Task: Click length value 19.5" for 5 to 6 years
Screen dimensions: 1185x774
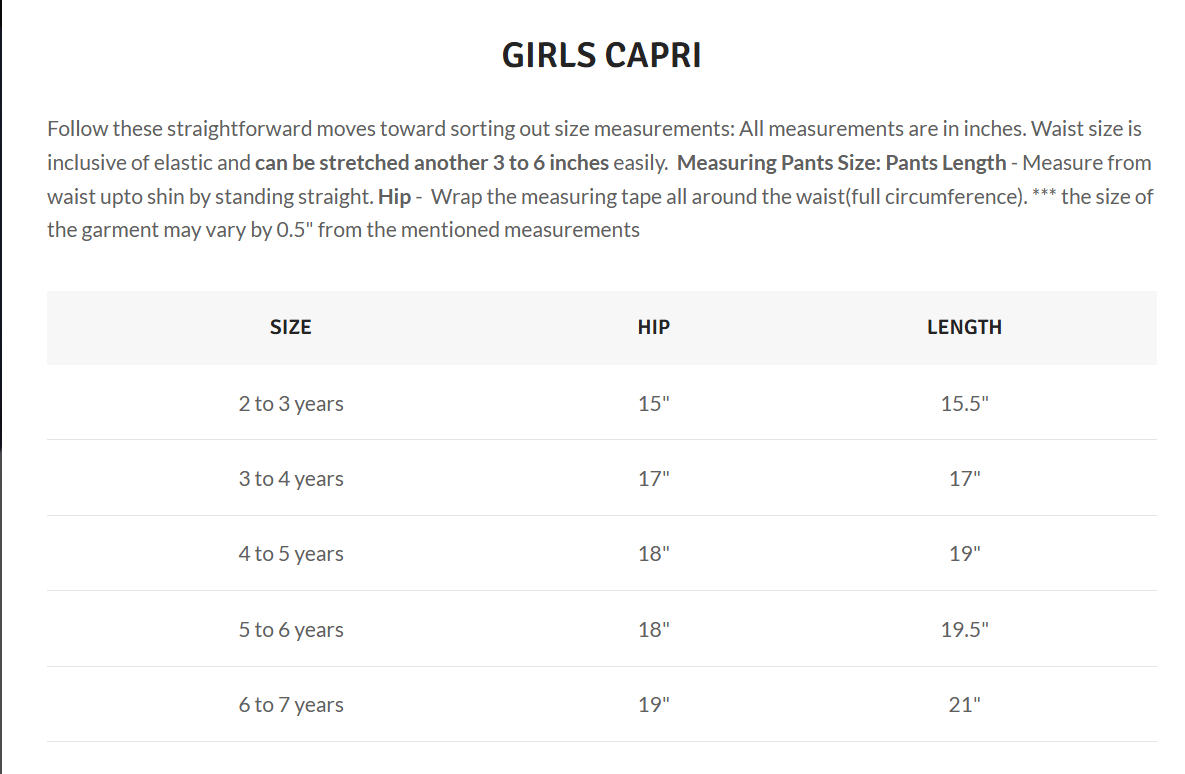Action: (964, 630)
